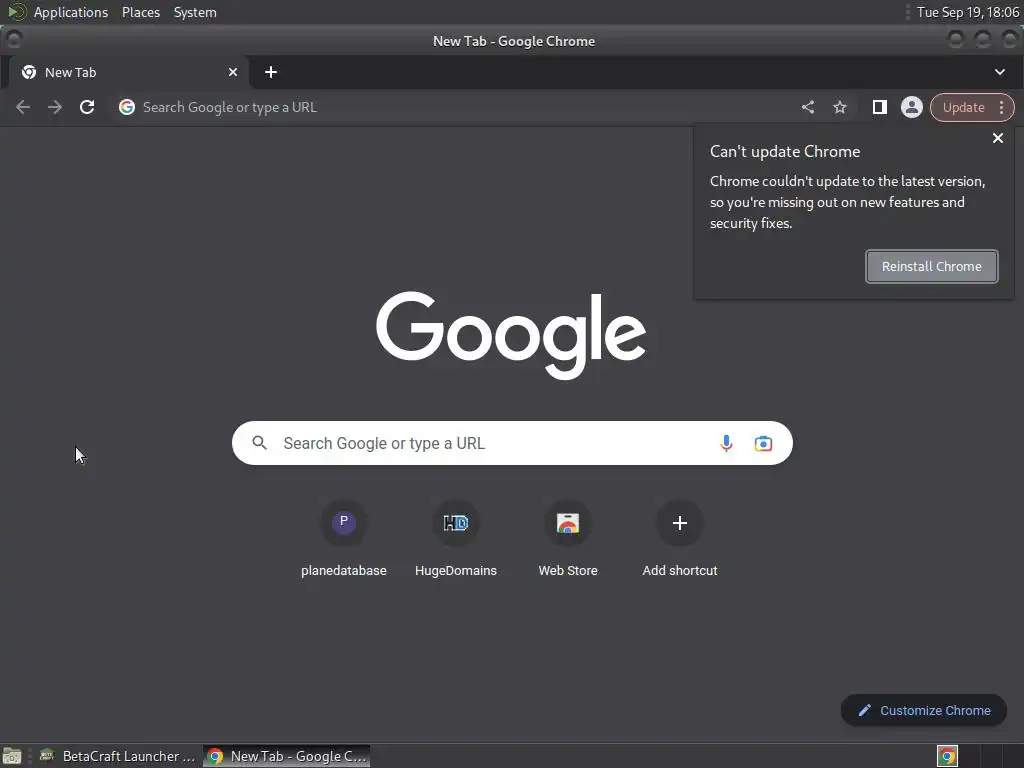Select the New Tab tab
This screenshot has width=1024, height=768.
127,72
